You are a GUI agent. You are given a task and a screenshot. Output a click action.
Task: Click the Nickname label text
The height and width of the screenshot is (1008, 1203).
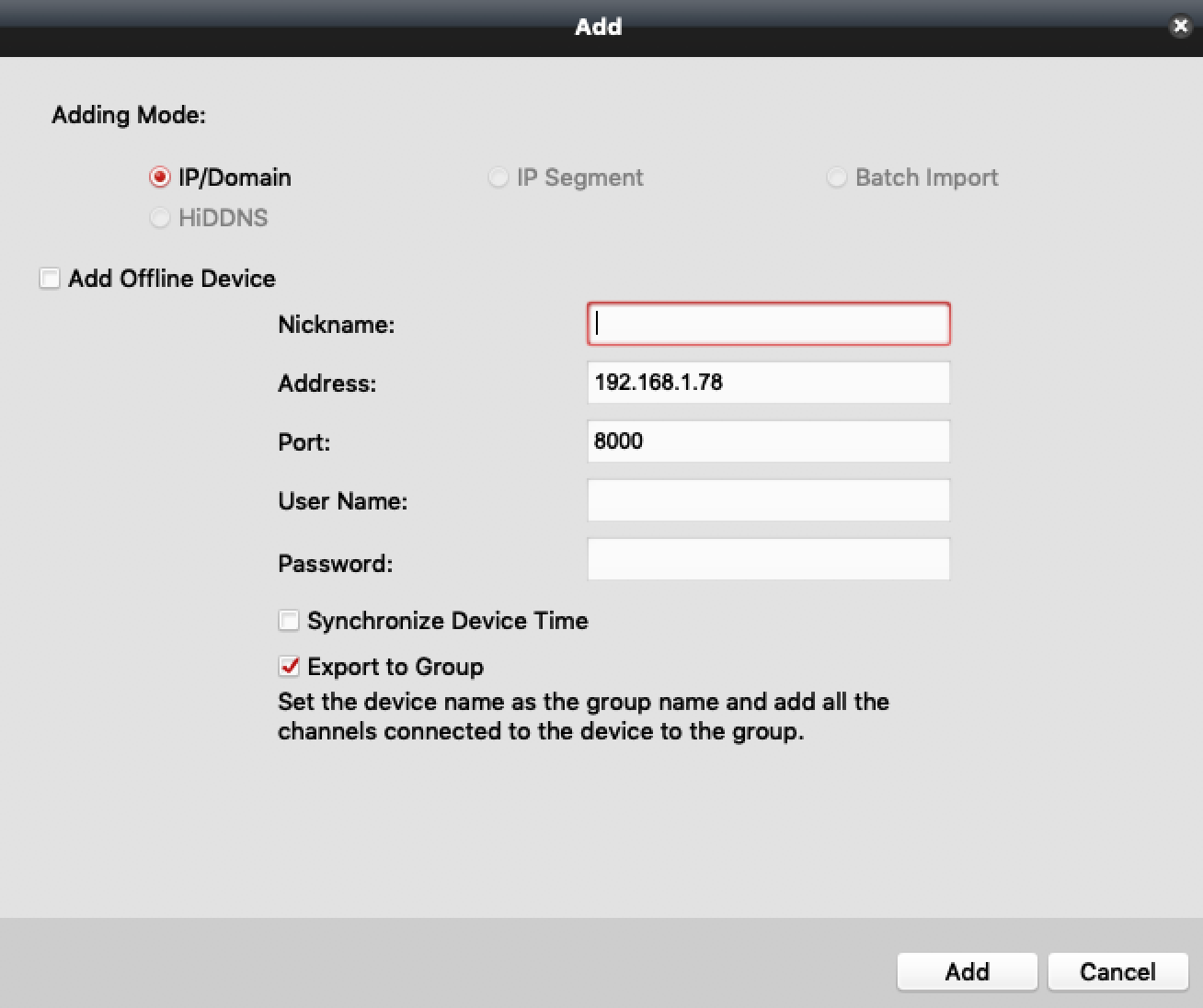pyautogui.click(x=336, y=325)
